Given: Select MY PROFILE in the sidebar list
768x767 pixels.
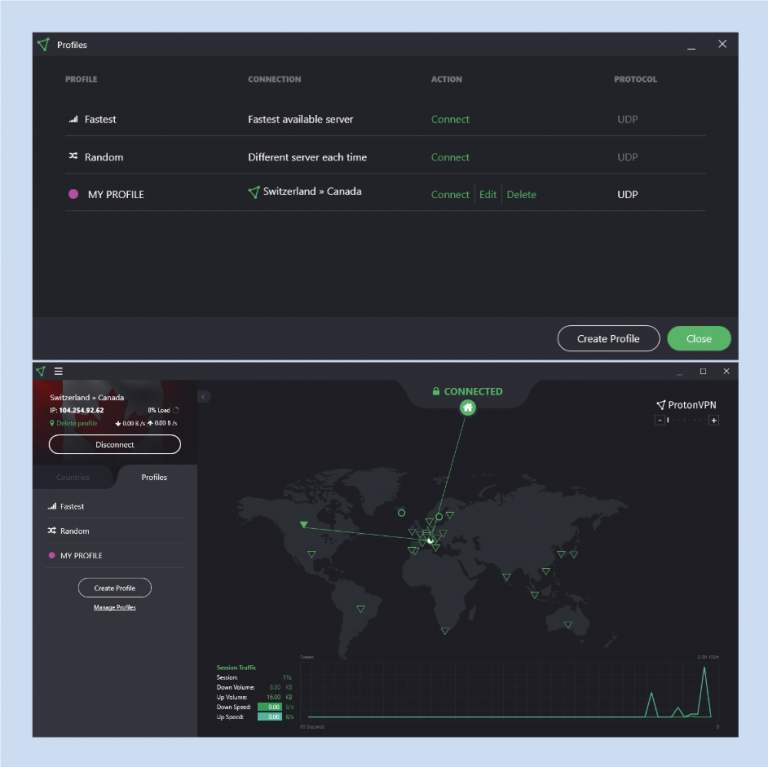Looking at the screenshot, I should pyautogui.click(x=115, y=555).
